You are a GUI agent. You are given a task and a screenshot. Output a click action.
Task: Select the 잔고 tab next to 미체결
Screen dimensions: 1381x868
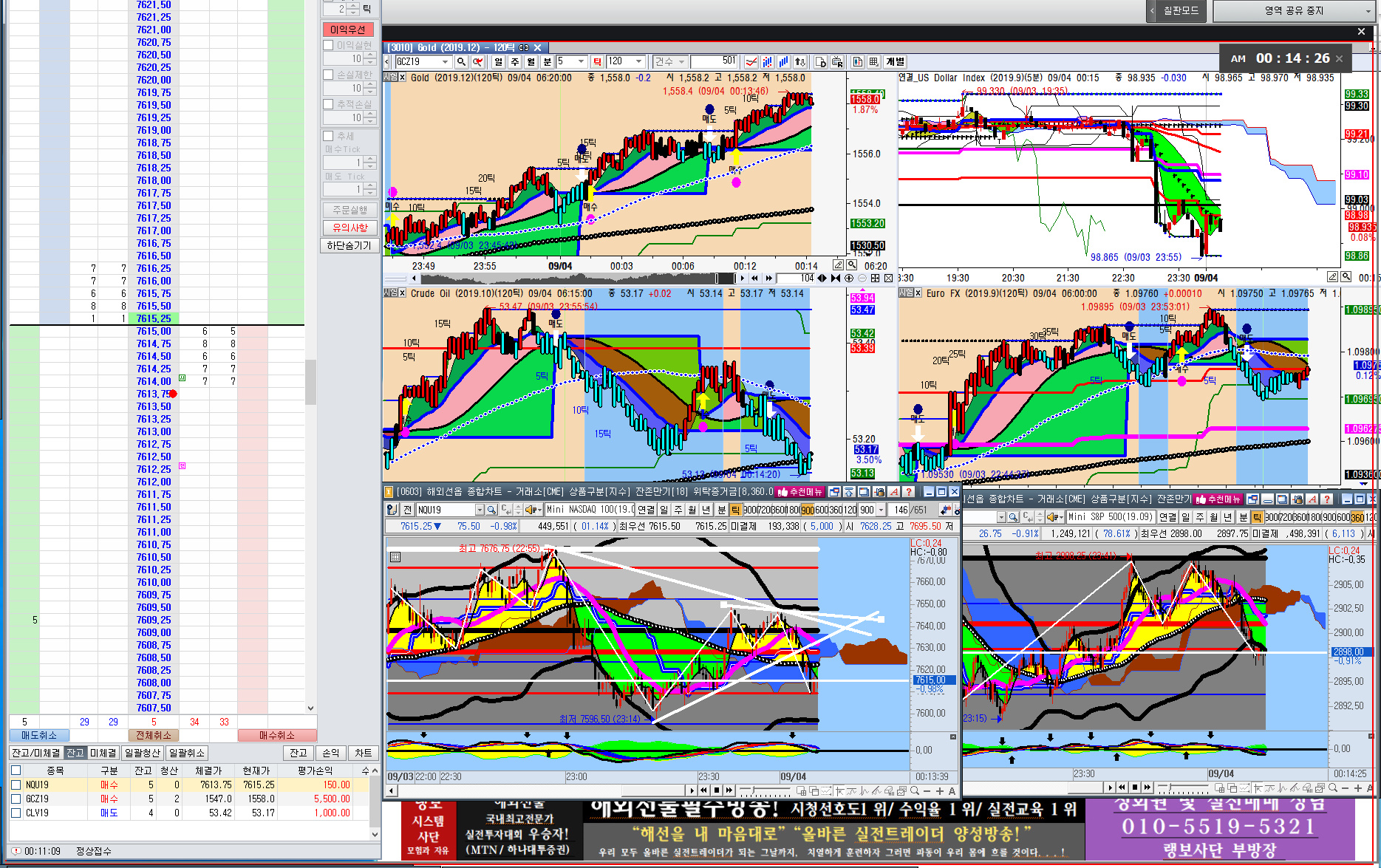75,753
